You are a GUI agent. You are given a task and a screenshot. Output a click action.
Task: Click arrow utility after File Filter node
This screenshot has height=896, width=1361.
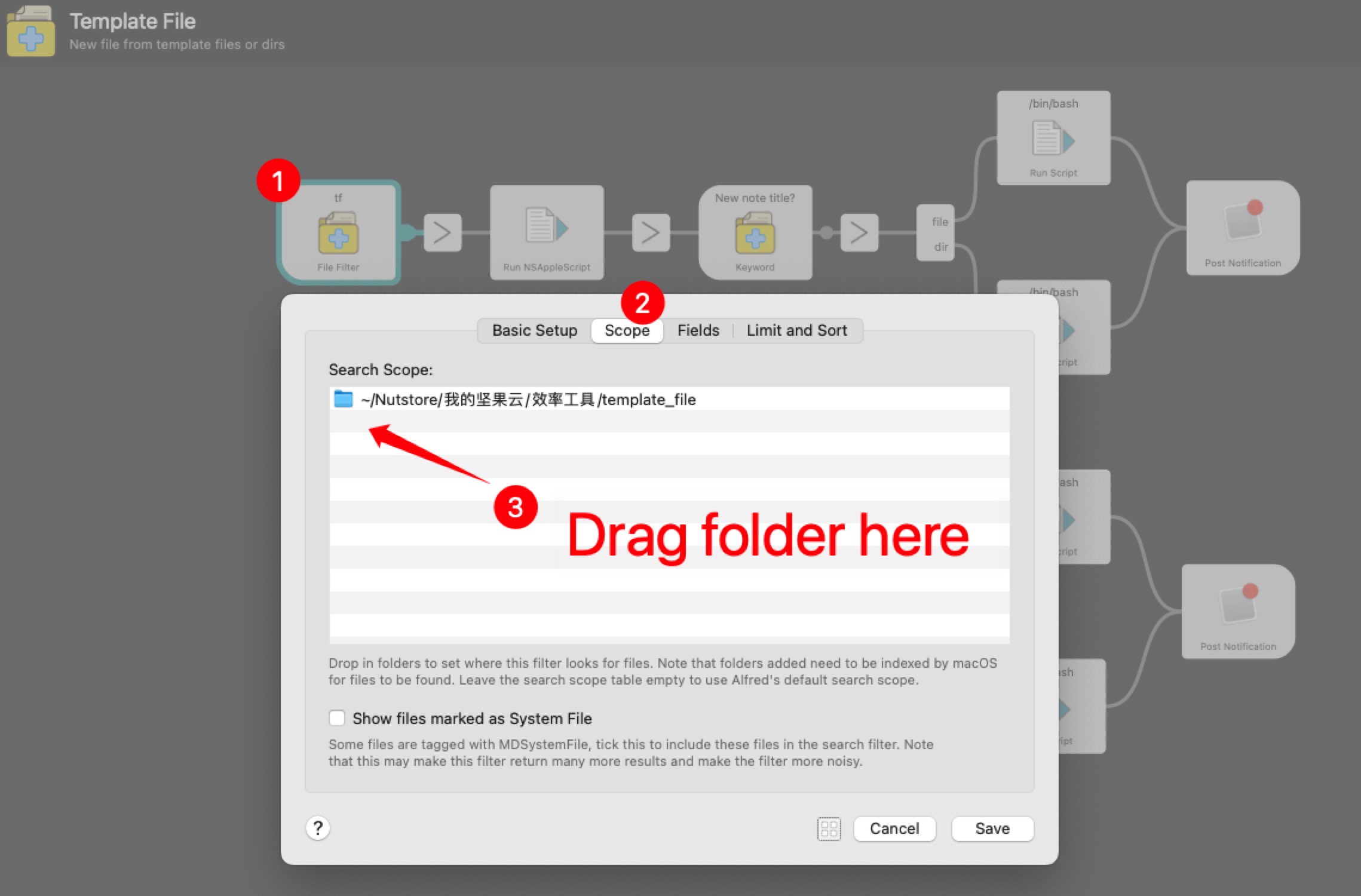442,232
